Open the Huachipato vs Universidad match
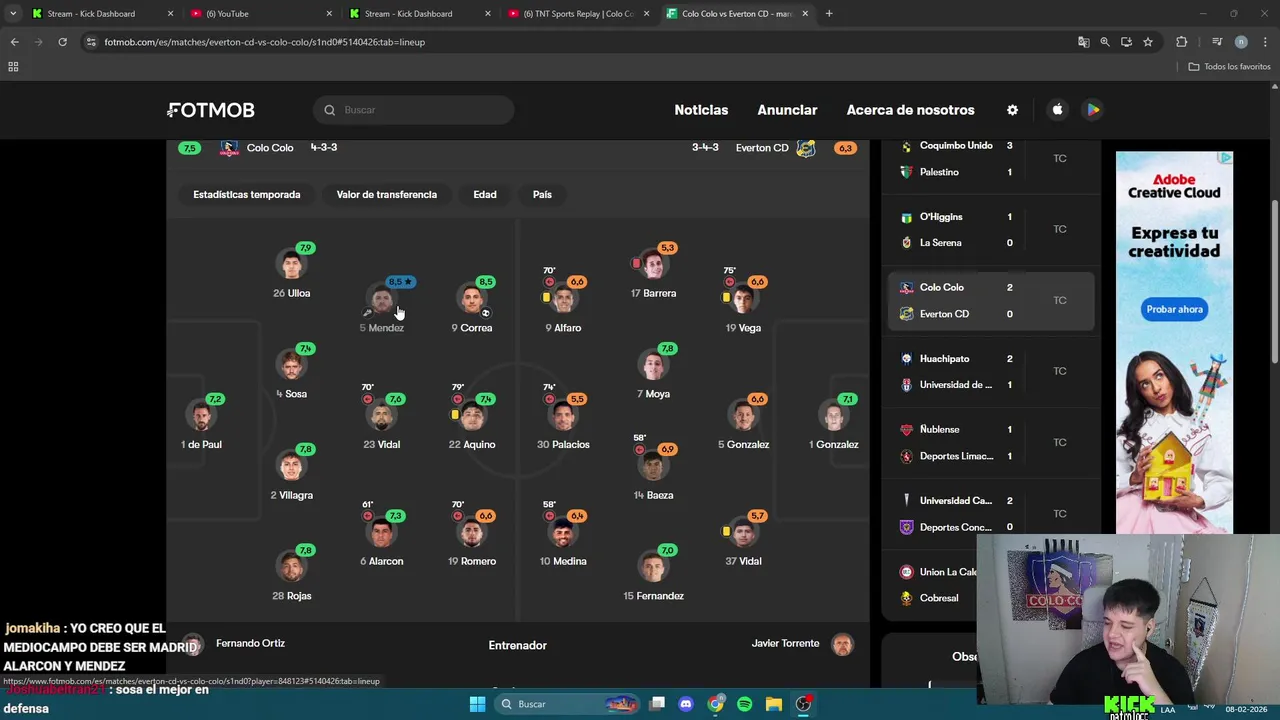The image size is (1280, 720). (x=990, y=372)
